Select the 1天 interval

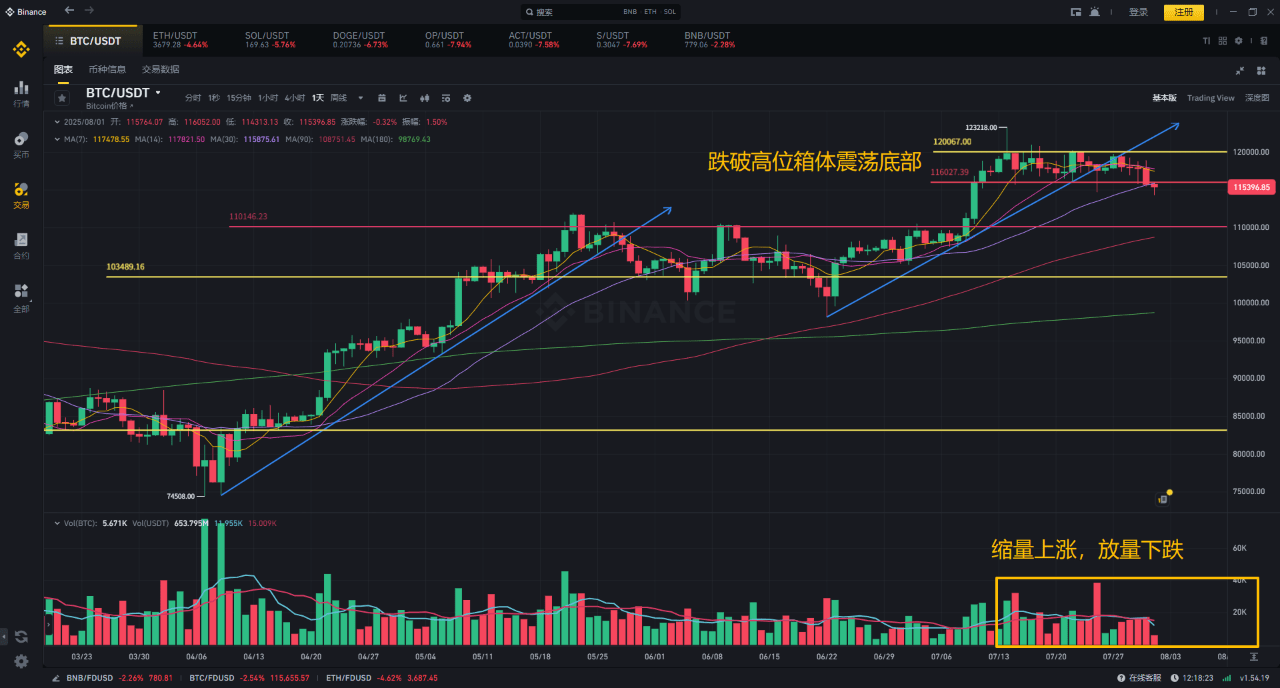point(318,98)
